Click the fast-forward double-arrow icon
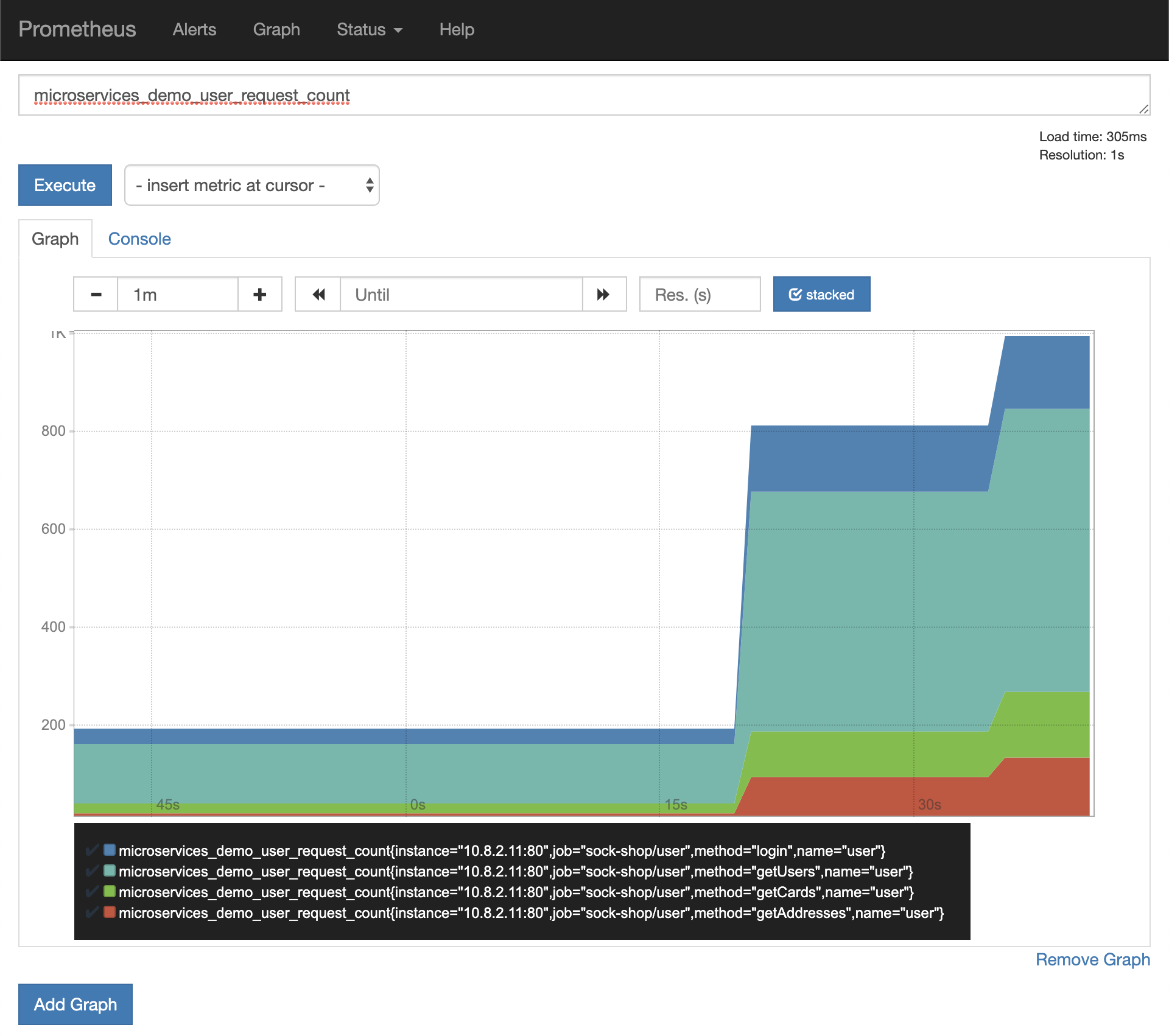This screenshot has height=1036, width=1169. coord(603,295)
